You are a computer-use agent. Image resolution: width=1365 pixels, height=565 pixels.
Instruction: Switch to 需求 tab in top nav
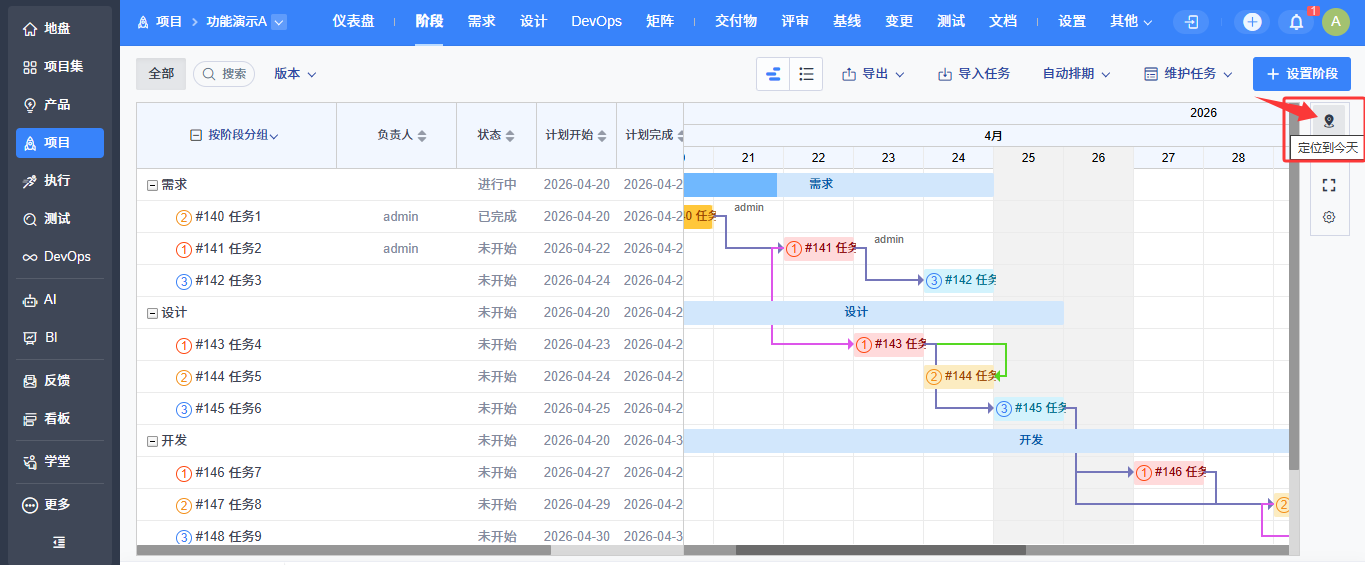[x=481, y=22]
